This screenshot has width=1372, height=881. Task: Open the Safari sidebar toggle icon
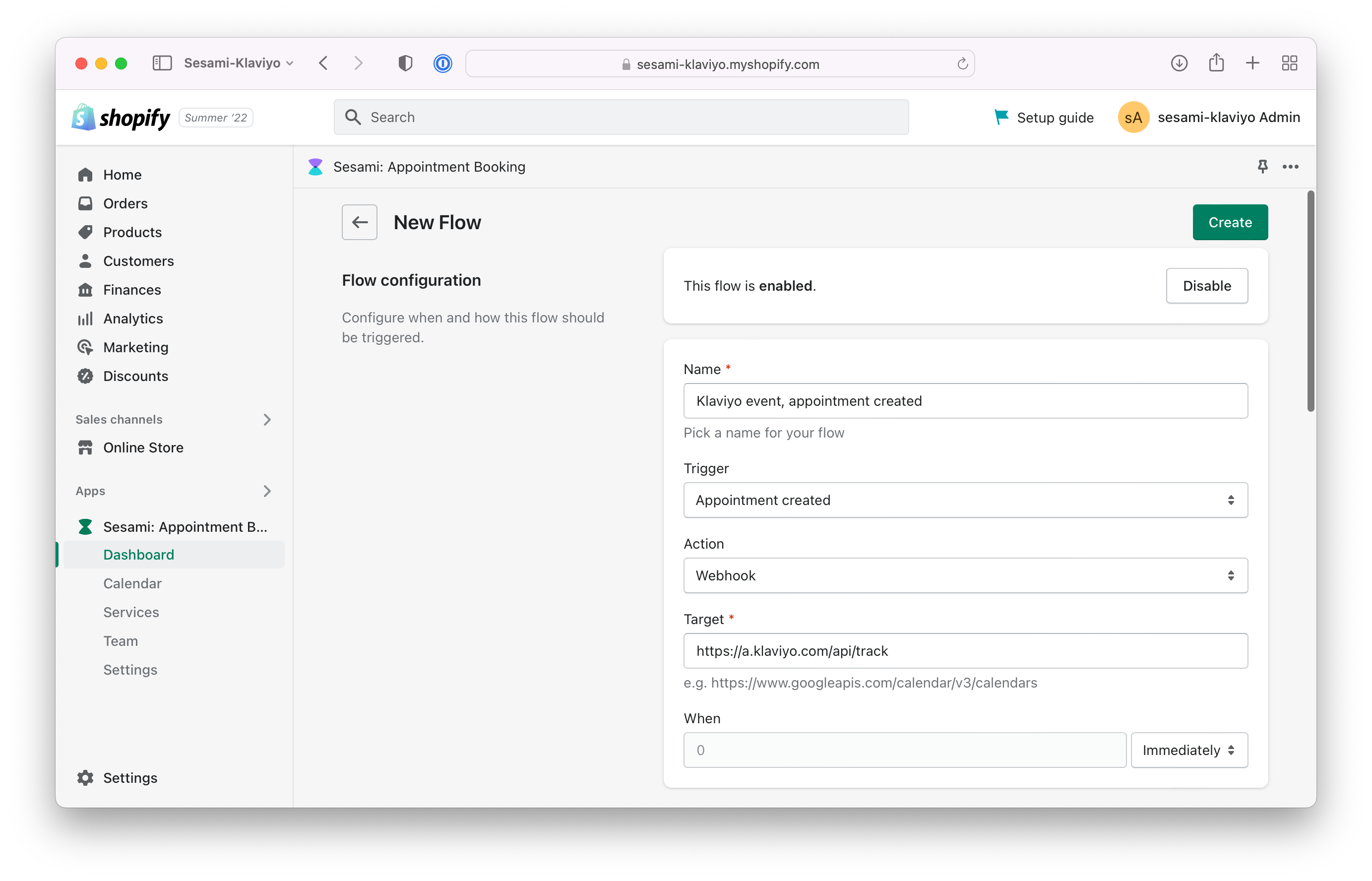tap(162, 63)
